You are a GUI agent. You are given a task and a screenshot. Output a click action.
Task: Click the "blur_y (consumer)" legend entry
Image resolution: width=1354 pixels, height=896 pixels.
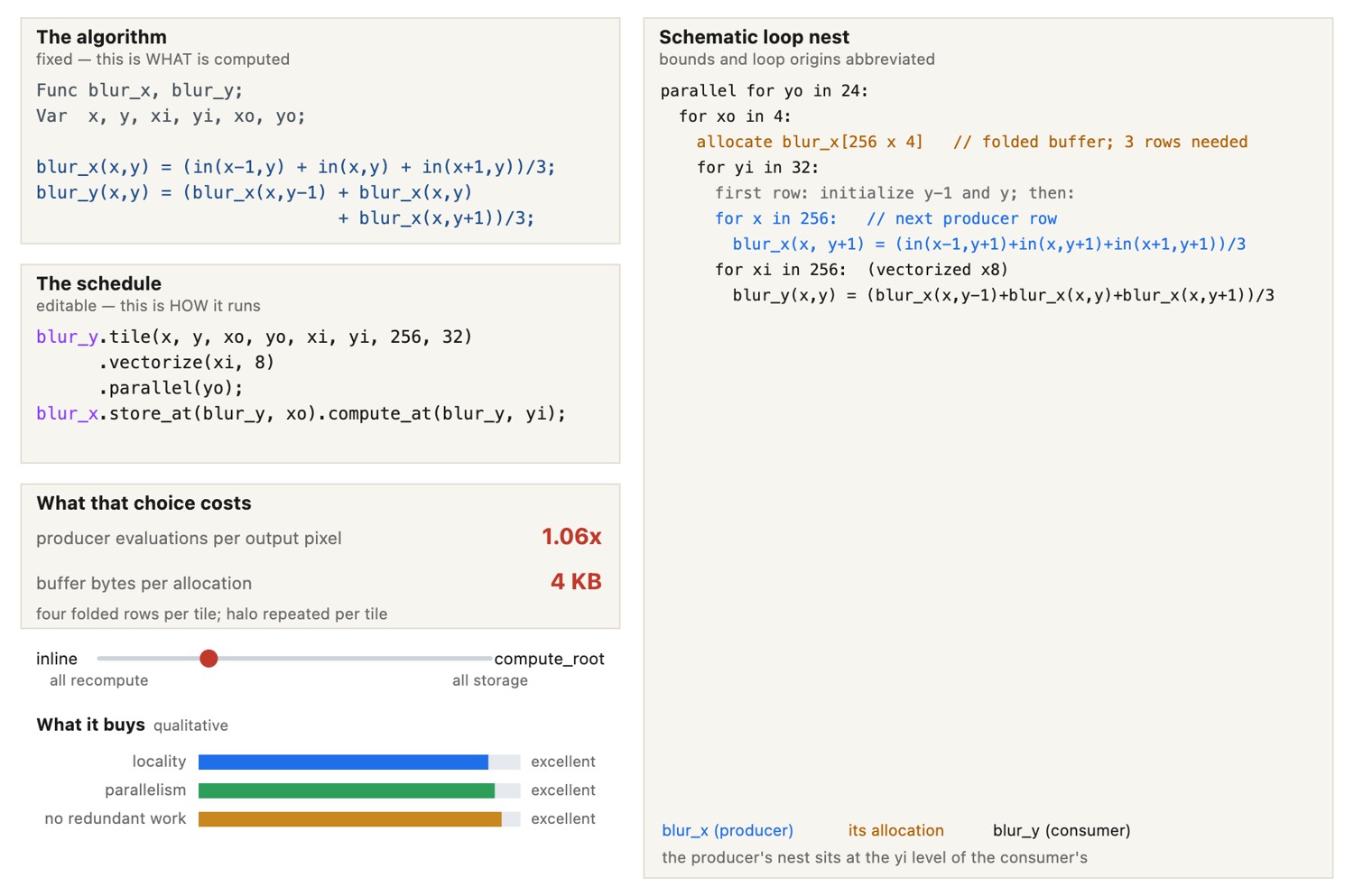[1062, 830]
